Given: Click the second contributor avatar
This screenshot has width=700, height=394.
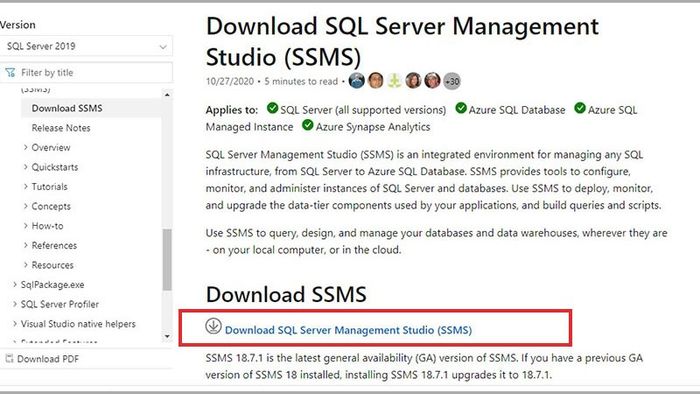Looking at the screenshot, I should coord(376,81).
